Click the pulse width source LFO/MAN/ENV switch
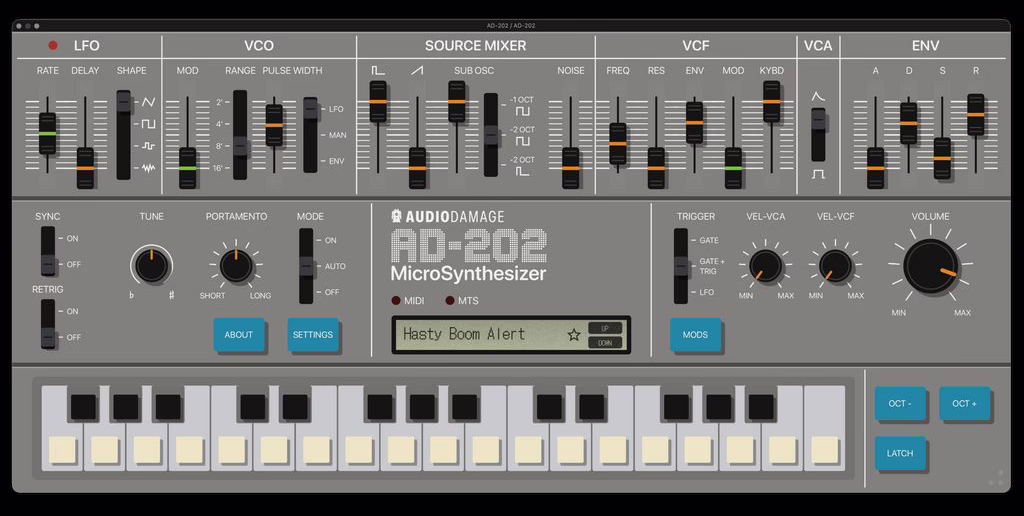The width and height of the screenshot is (1024, 516). [x=310, y=135]
